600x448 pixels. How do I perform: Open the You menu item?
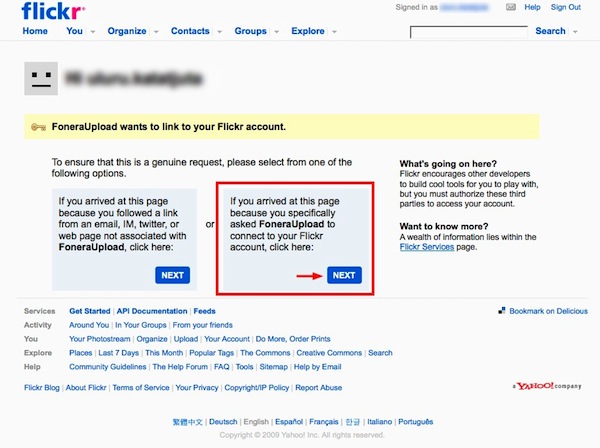click(74, 31)
